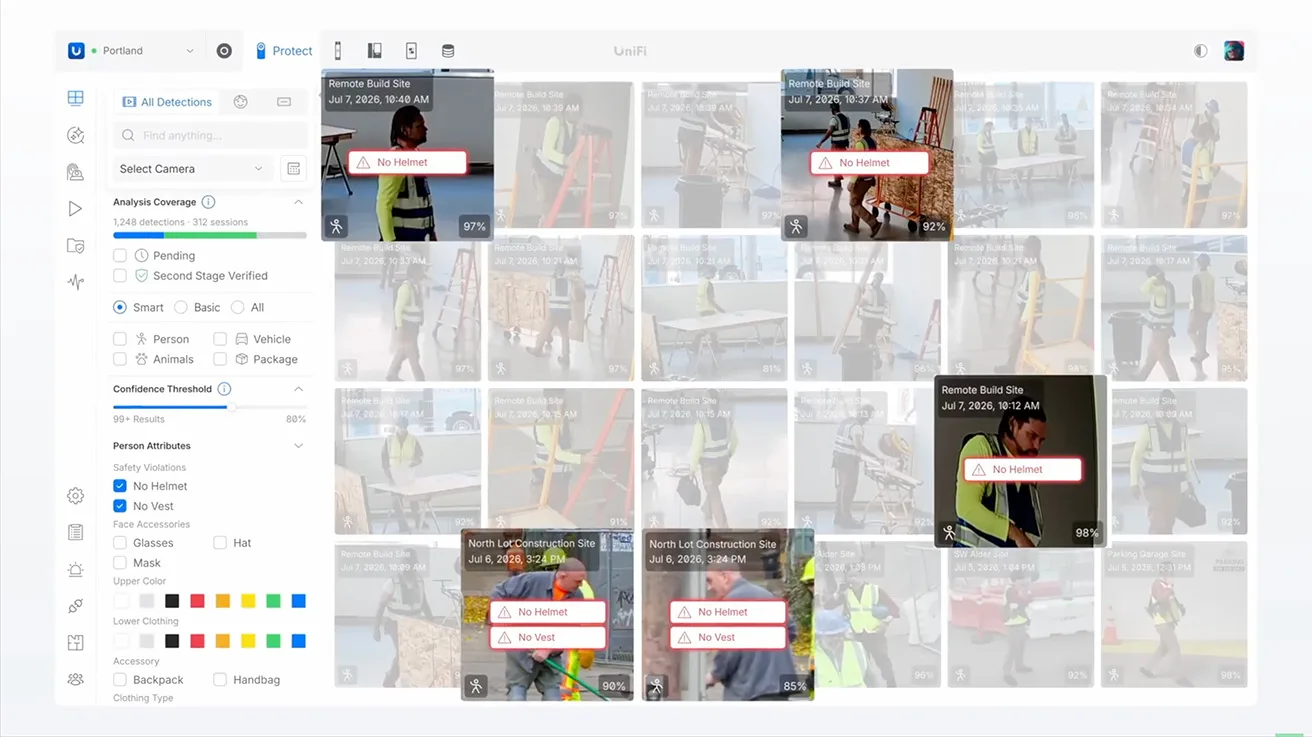Select the Basic radio button
The width and height of the screenshot is (1312, 737).
tap(181, 307)
